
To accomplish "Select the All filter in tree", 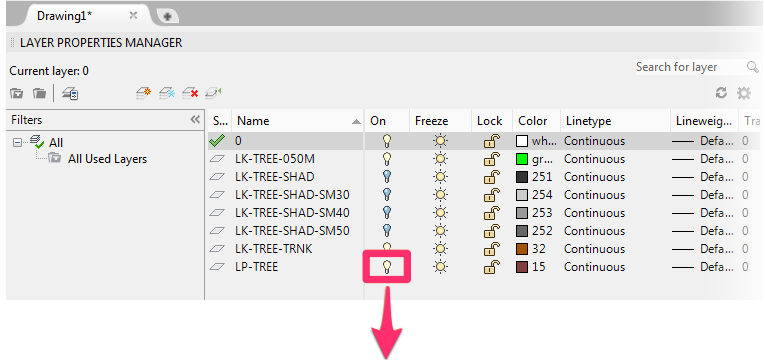I will [x=56, y=143].
